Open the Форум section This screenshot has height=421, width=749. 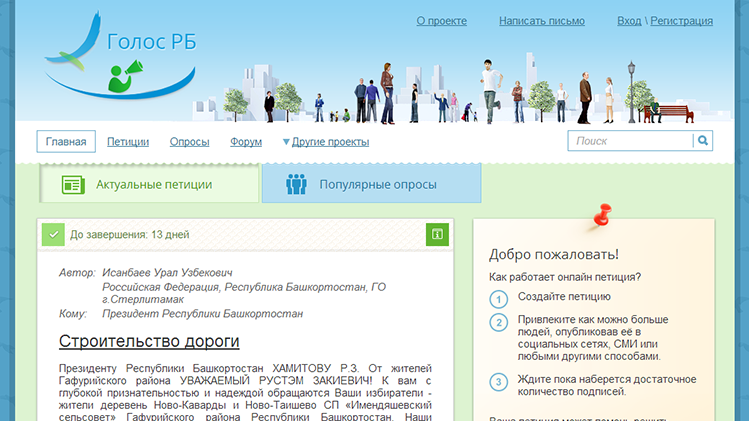246,142
